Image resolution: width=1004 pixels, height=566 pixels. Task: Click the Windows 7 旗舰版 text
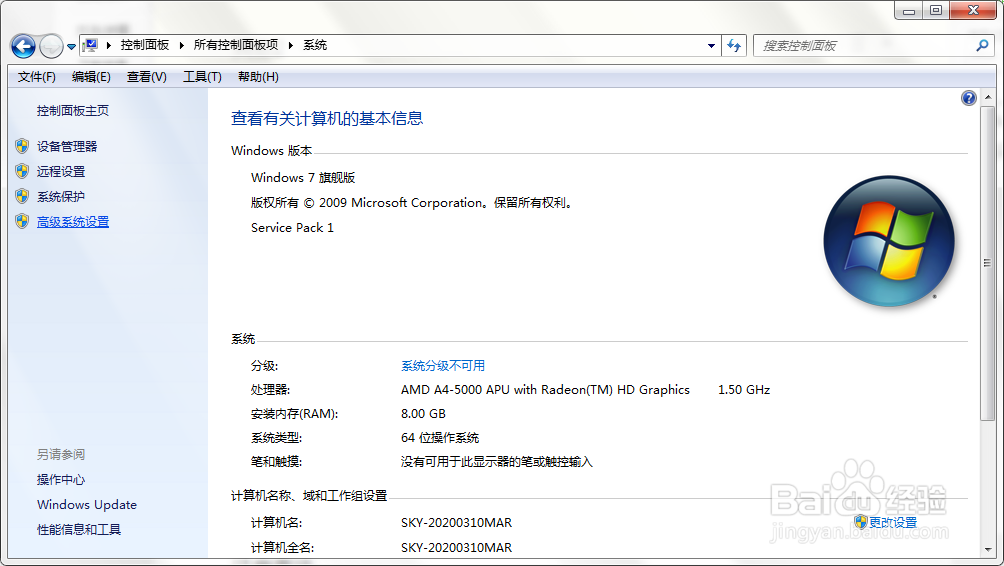tap(303, 177)
